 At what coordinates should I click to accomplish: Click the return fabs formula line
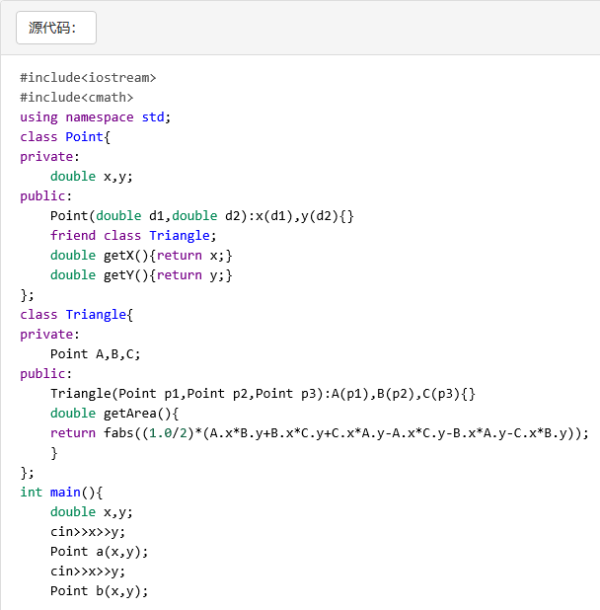320,433
